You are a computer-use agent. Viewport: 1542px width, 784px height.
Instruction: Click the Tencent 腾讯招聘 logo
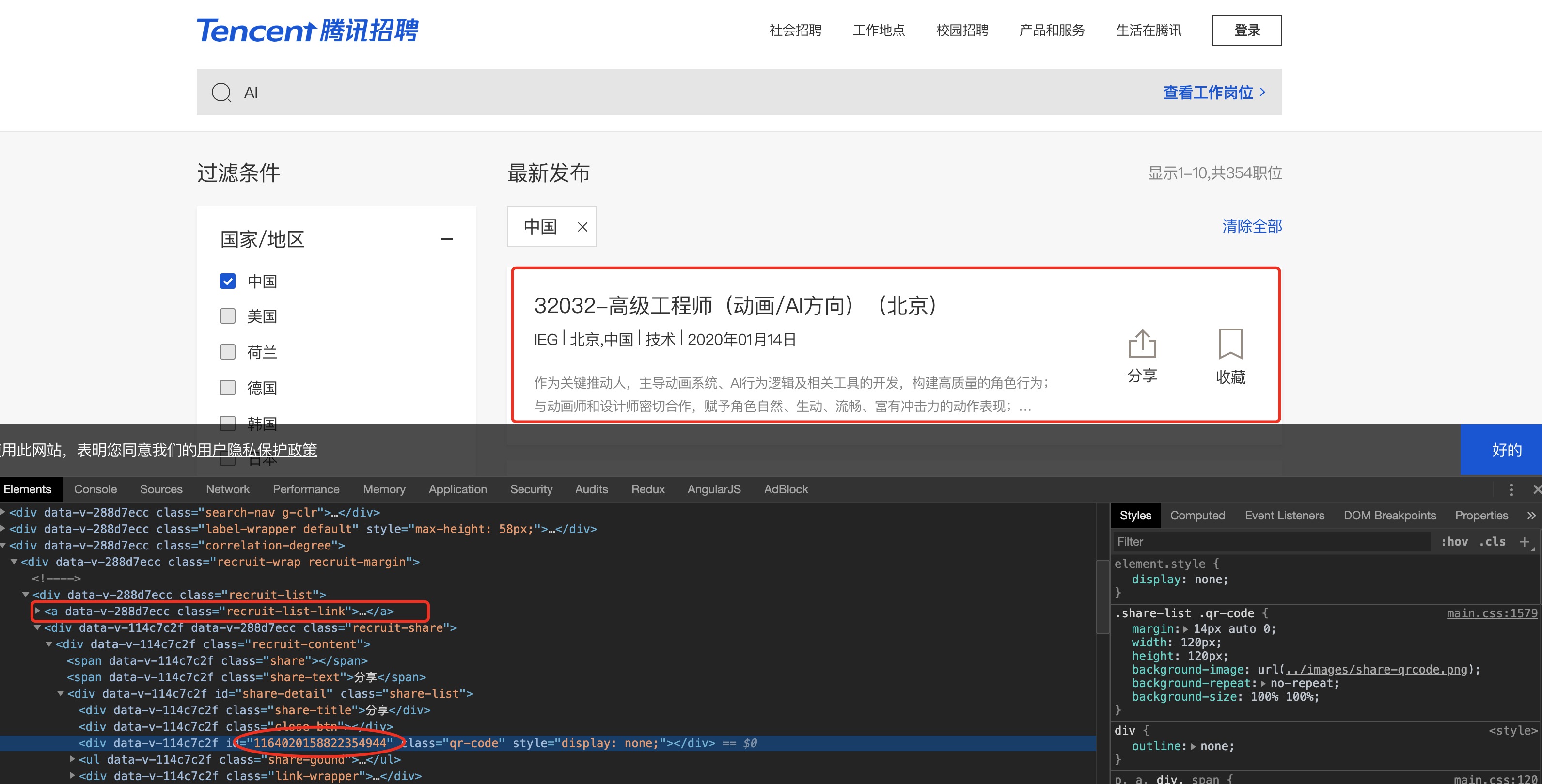coord(307,30)
